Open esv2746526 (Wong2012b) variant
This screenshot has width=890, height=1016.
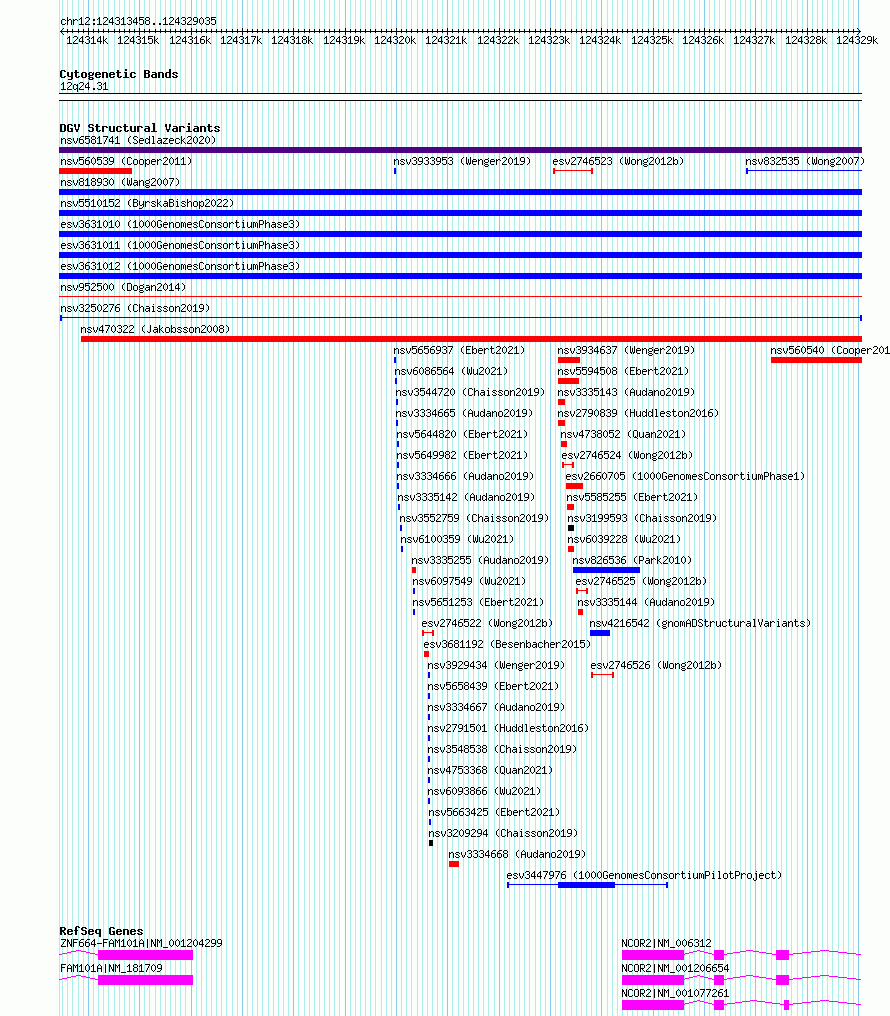[x=656, y=665]
